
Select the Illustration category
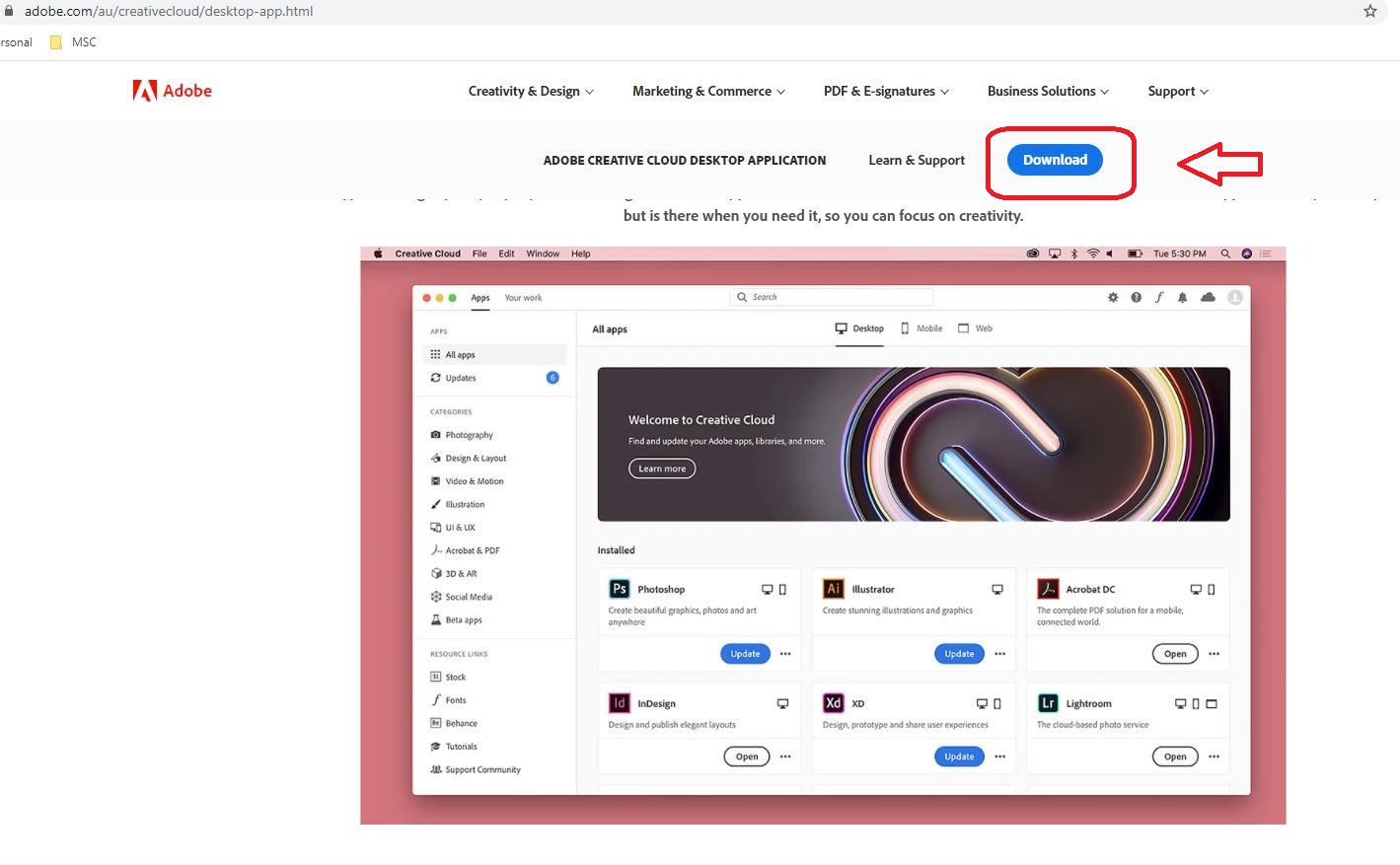pos(458,504)
